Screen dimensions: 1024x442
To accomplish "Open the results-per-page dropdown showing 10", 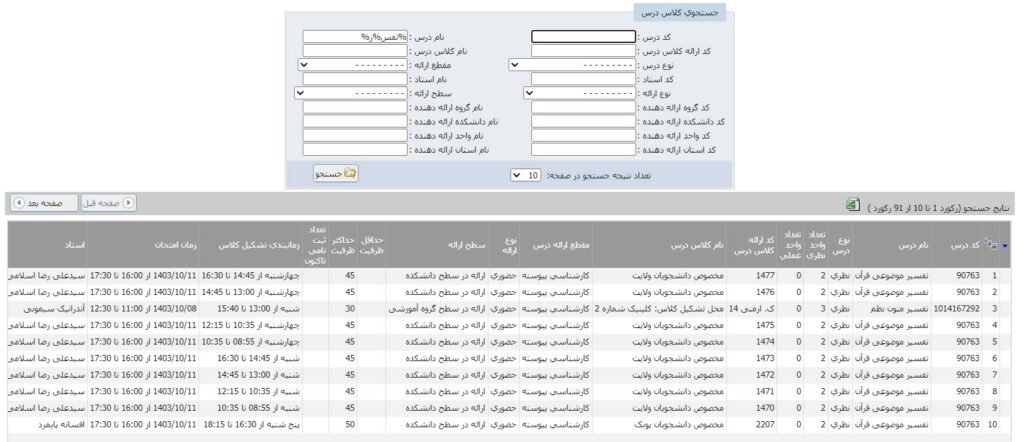I will 525,176.
